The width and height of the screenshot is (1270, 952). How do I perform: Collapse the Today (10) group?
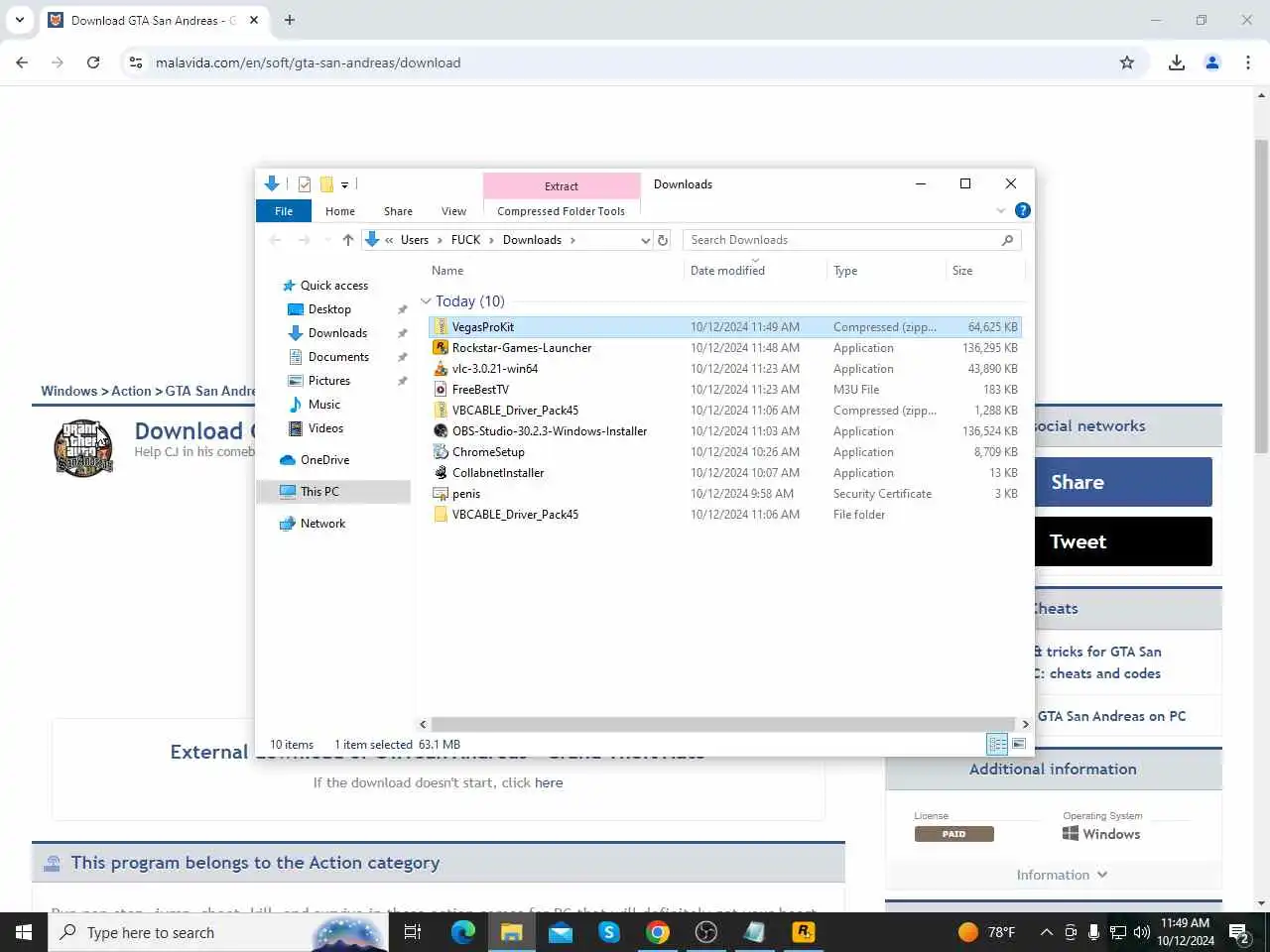coord(426,301)
